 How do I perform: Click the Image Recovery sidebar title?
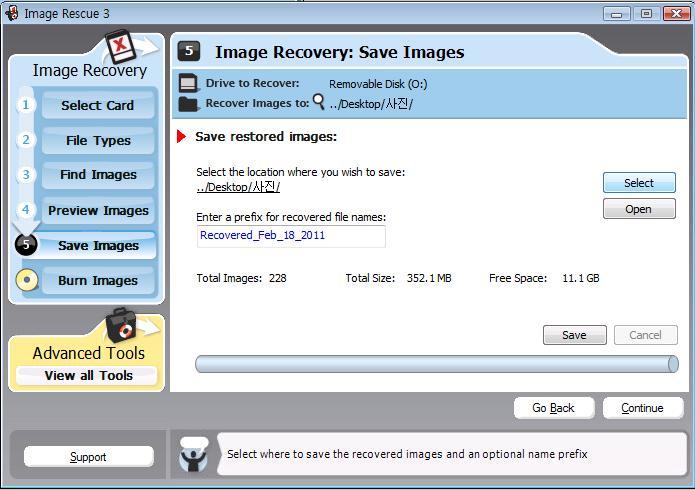pos(90,70)
